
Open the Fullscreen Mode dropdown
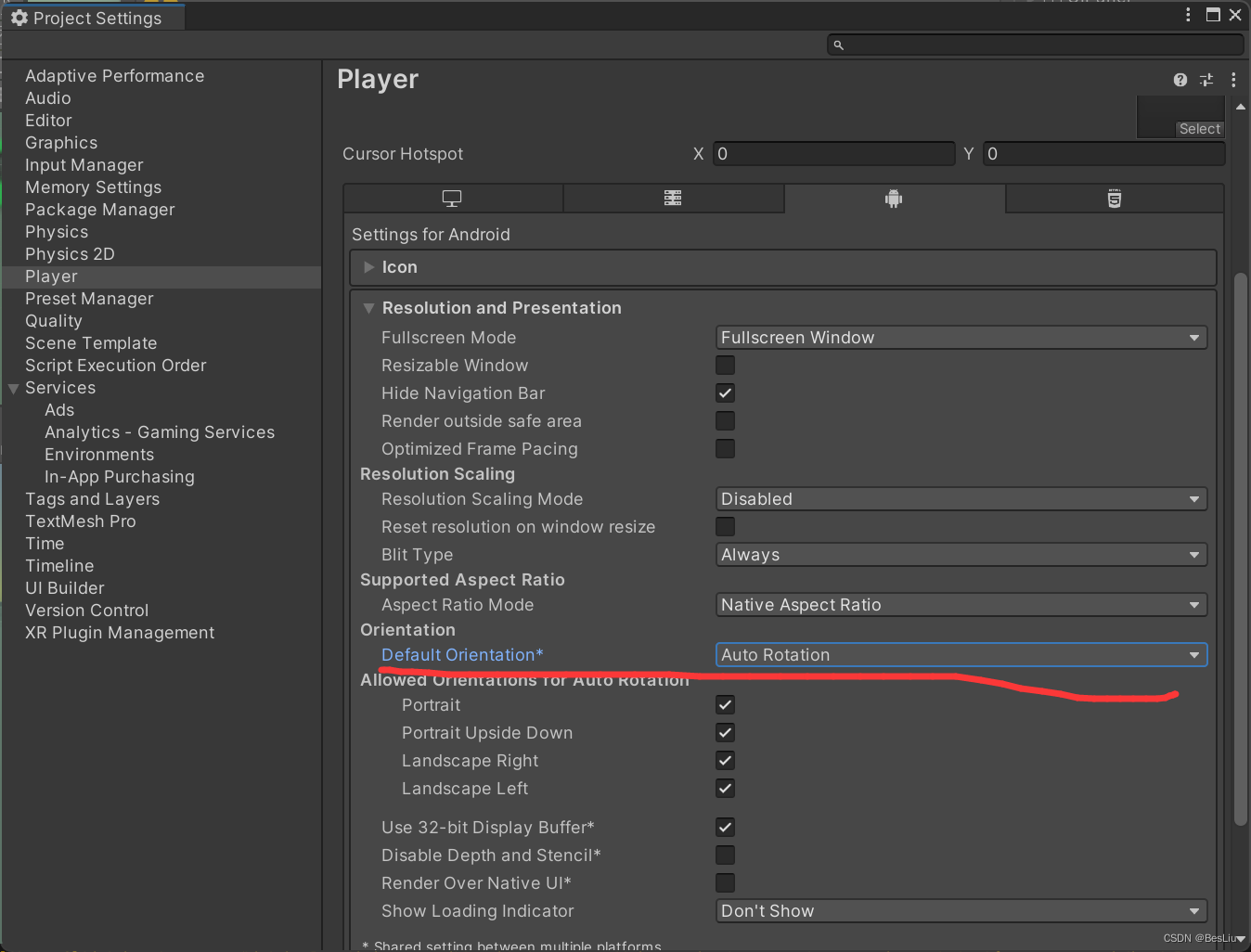(961, 337)
